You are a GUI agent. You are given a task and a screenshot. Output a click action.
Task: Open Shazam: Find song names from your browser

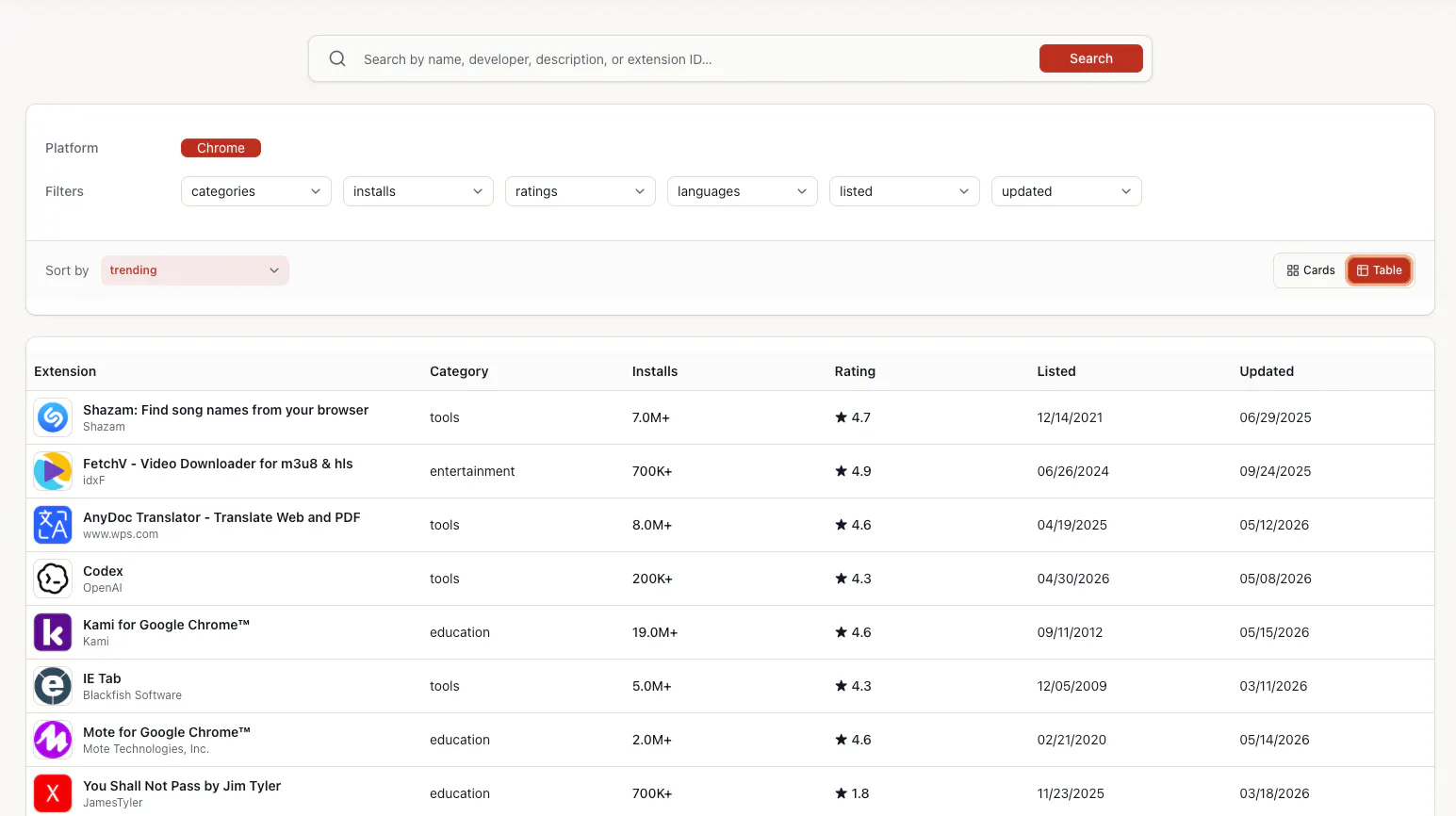225,410
